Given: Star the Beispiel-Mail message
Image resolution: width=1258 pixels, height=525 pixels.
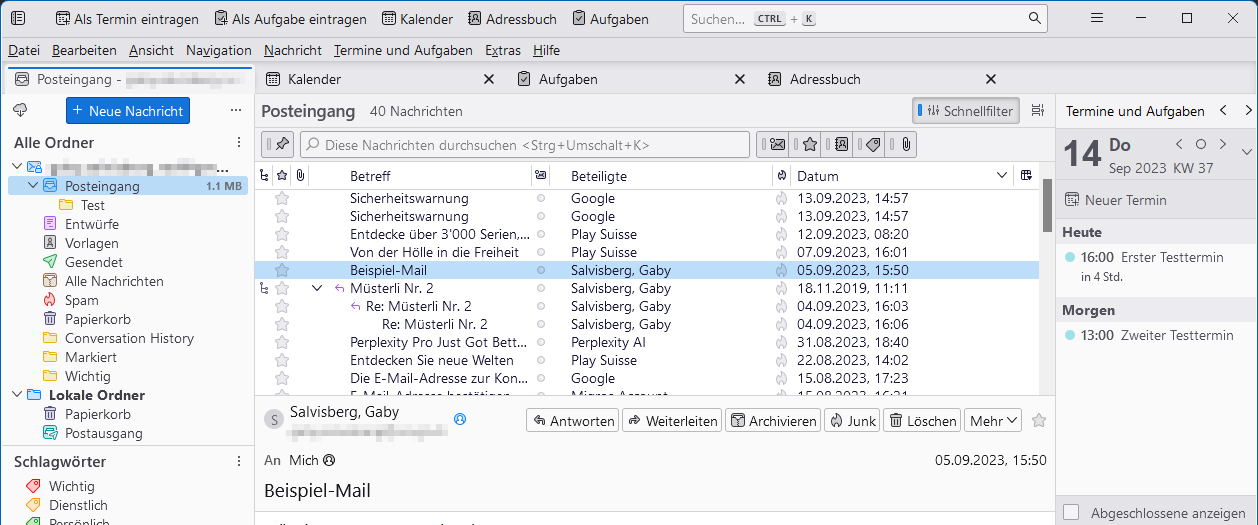Looking at the screenshot, I should click(282, 270).
